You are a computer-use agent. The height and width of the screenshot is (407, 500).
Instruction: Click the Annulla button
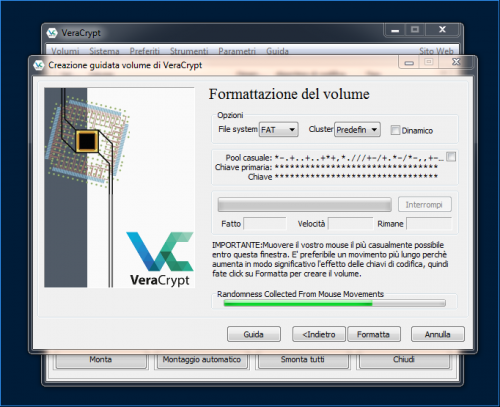click(438, 334)
